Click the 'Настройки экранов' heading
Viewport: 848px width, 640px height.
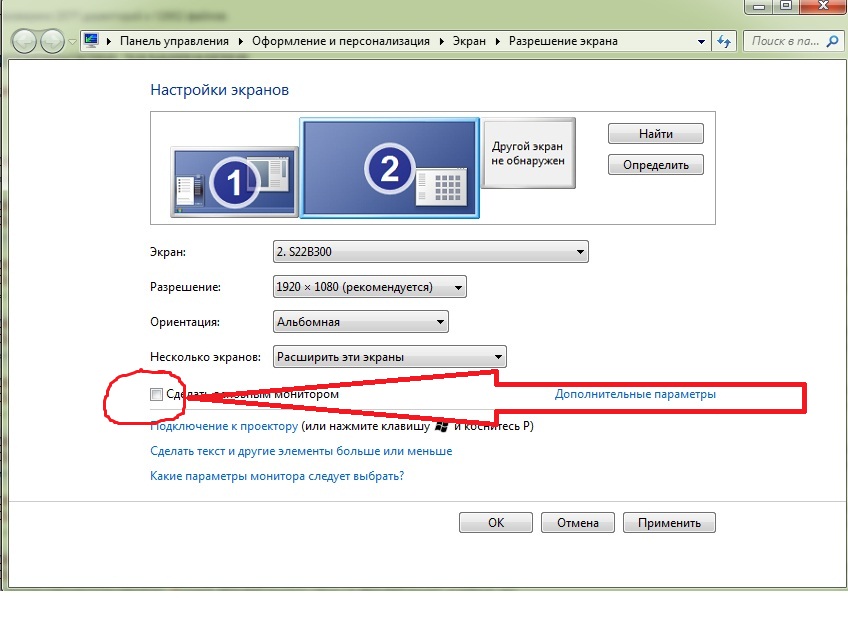pos(220,89)
